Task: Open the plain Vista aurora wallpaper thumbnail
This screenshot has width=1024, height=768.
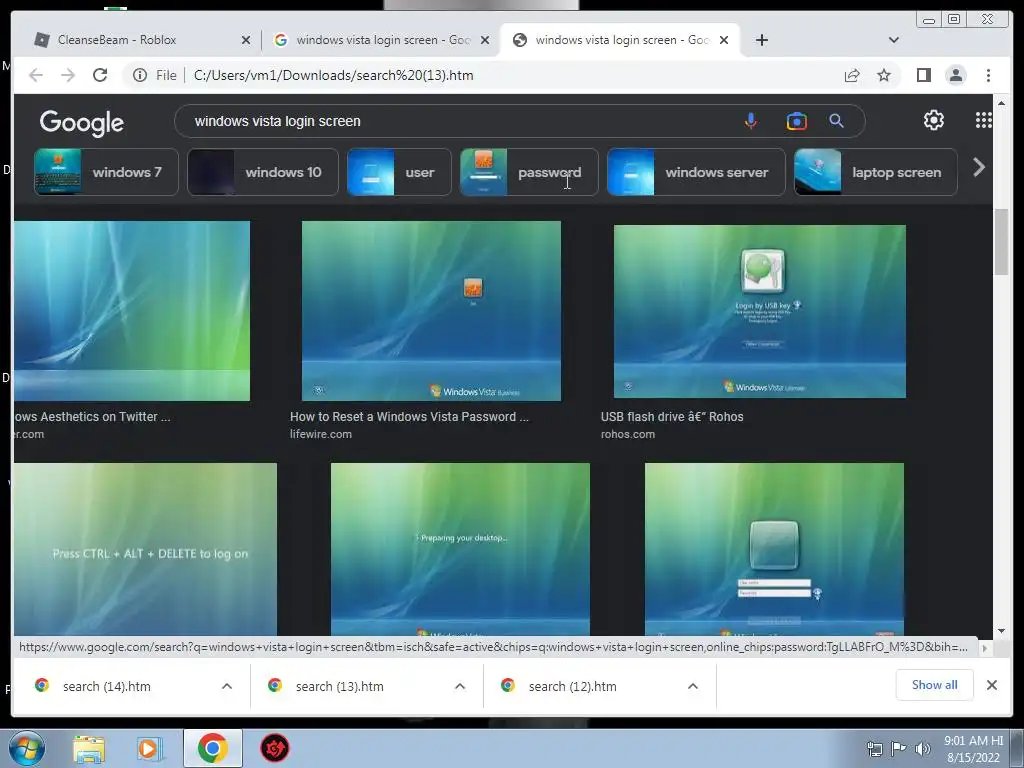Action: (132, 311)
